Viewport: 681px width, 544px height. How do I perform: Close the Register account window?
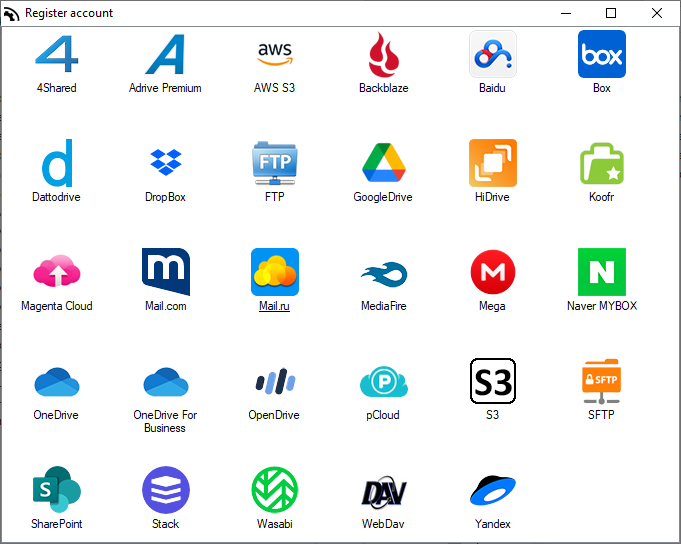tap(657, 13)
